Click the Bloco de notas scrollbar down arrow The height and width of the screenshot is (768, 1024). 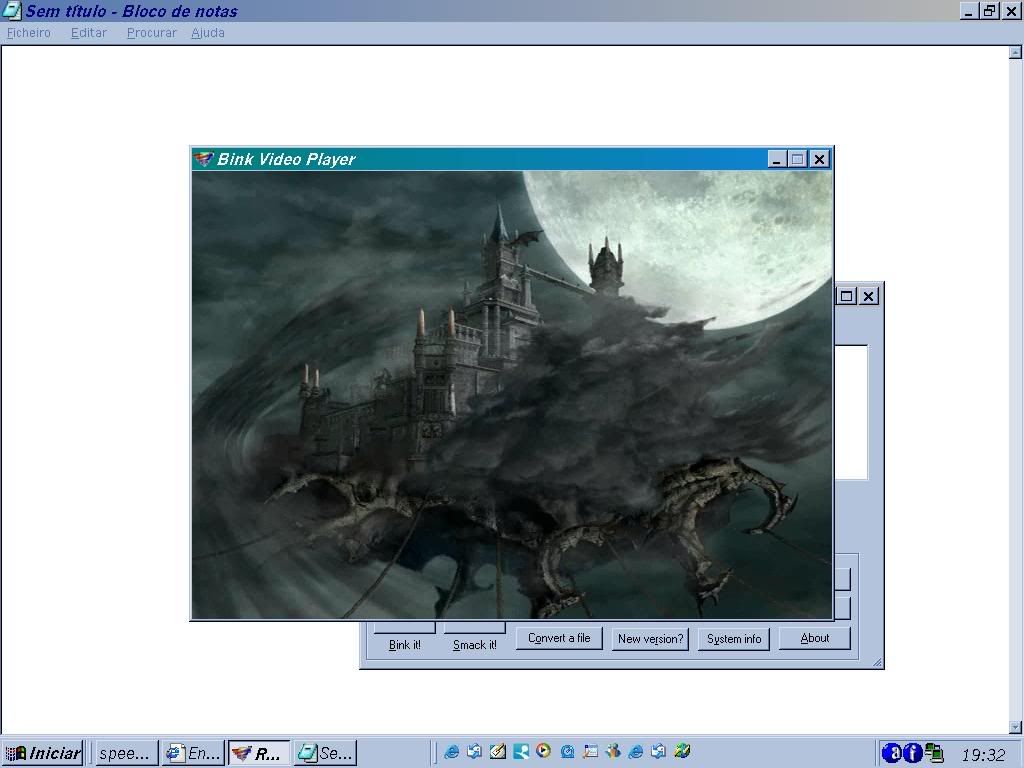[x=1016, y=727]
